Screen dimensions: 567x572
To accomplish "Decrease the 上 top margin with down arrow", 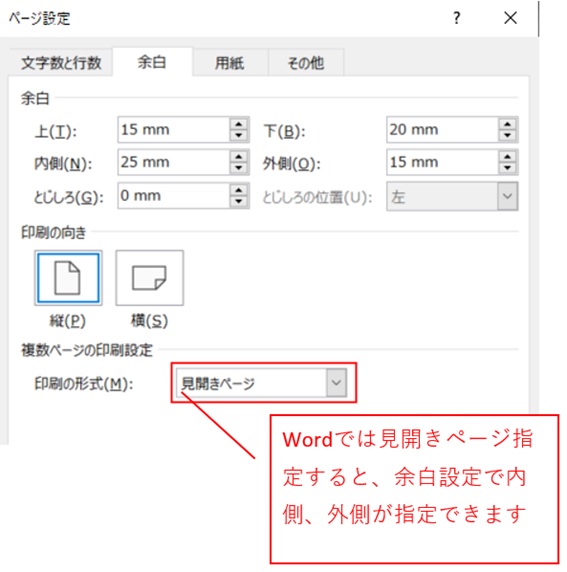I will [239, 136].
